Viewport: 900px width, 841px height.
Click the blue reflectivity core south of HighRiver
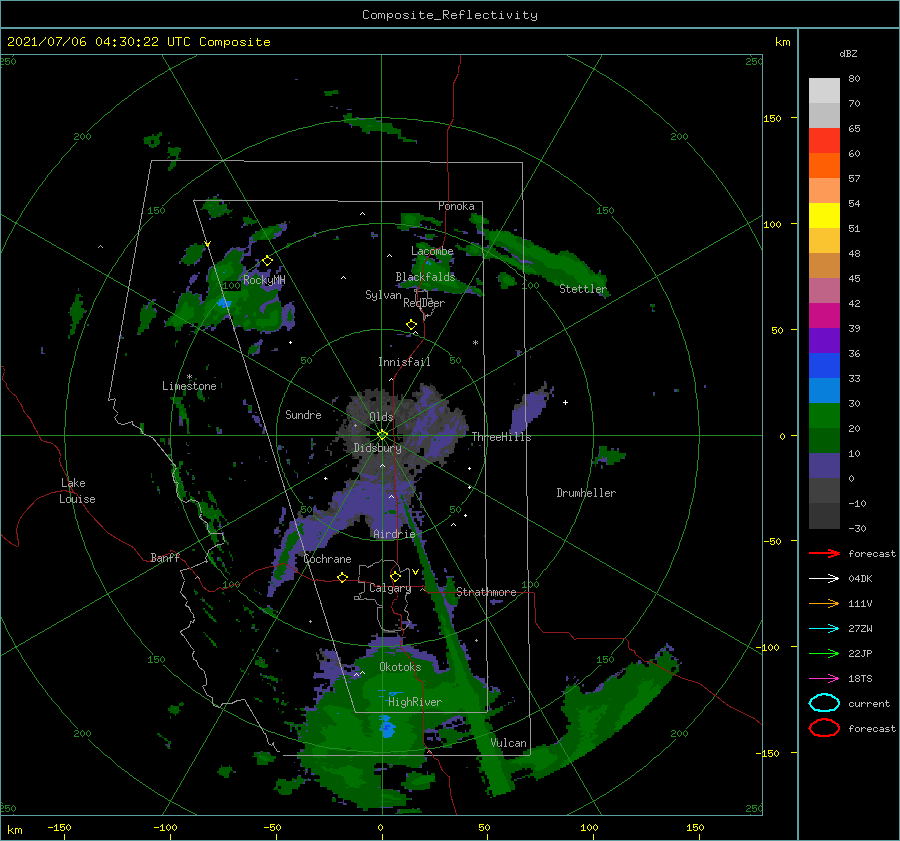click(387, 727)
